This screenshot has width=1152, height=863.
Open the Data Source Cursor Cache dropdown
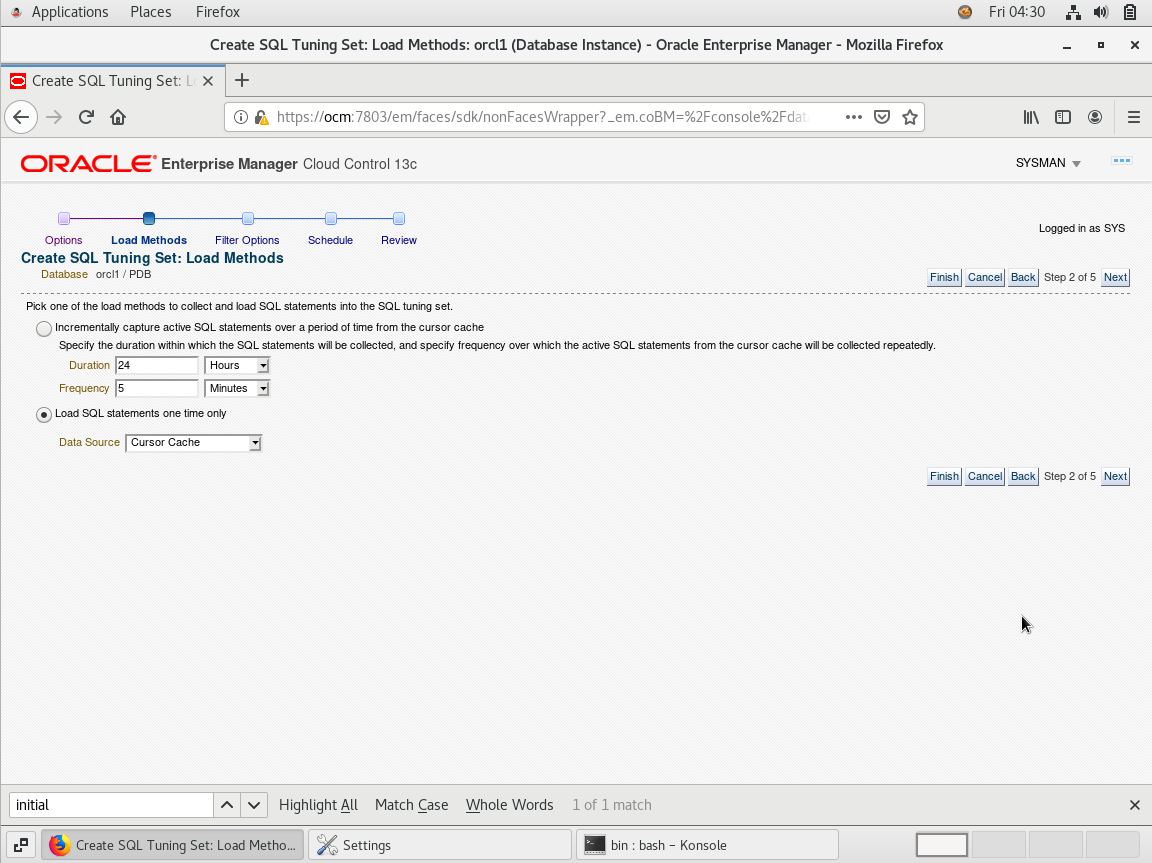(x=194, y=443)
